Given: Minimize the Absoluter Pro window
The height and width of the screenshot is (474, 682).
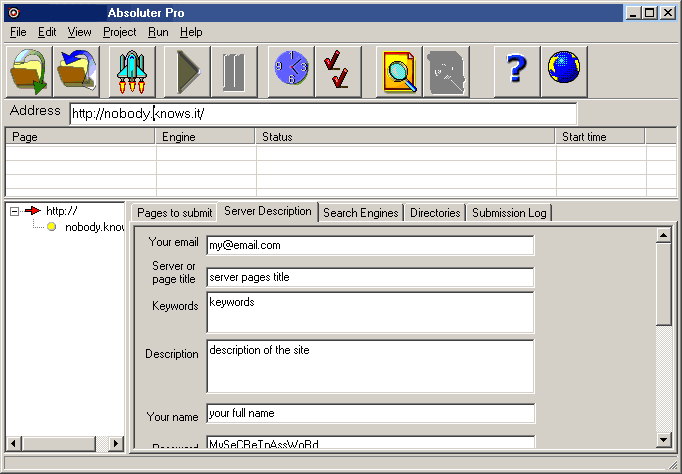Looking at the screenshot, I should pos(633,13).
